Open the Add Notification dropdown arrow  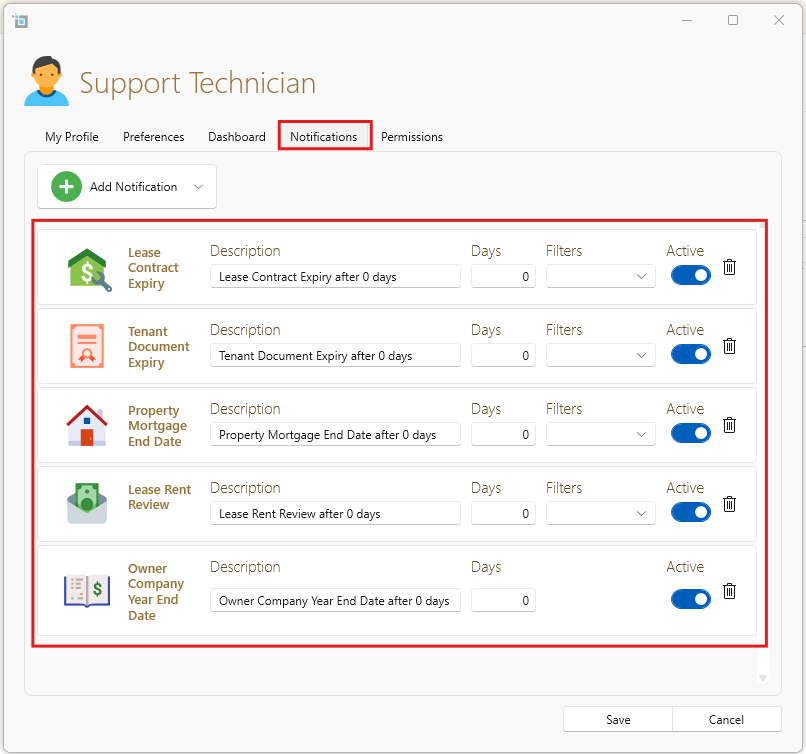point(198,187)
